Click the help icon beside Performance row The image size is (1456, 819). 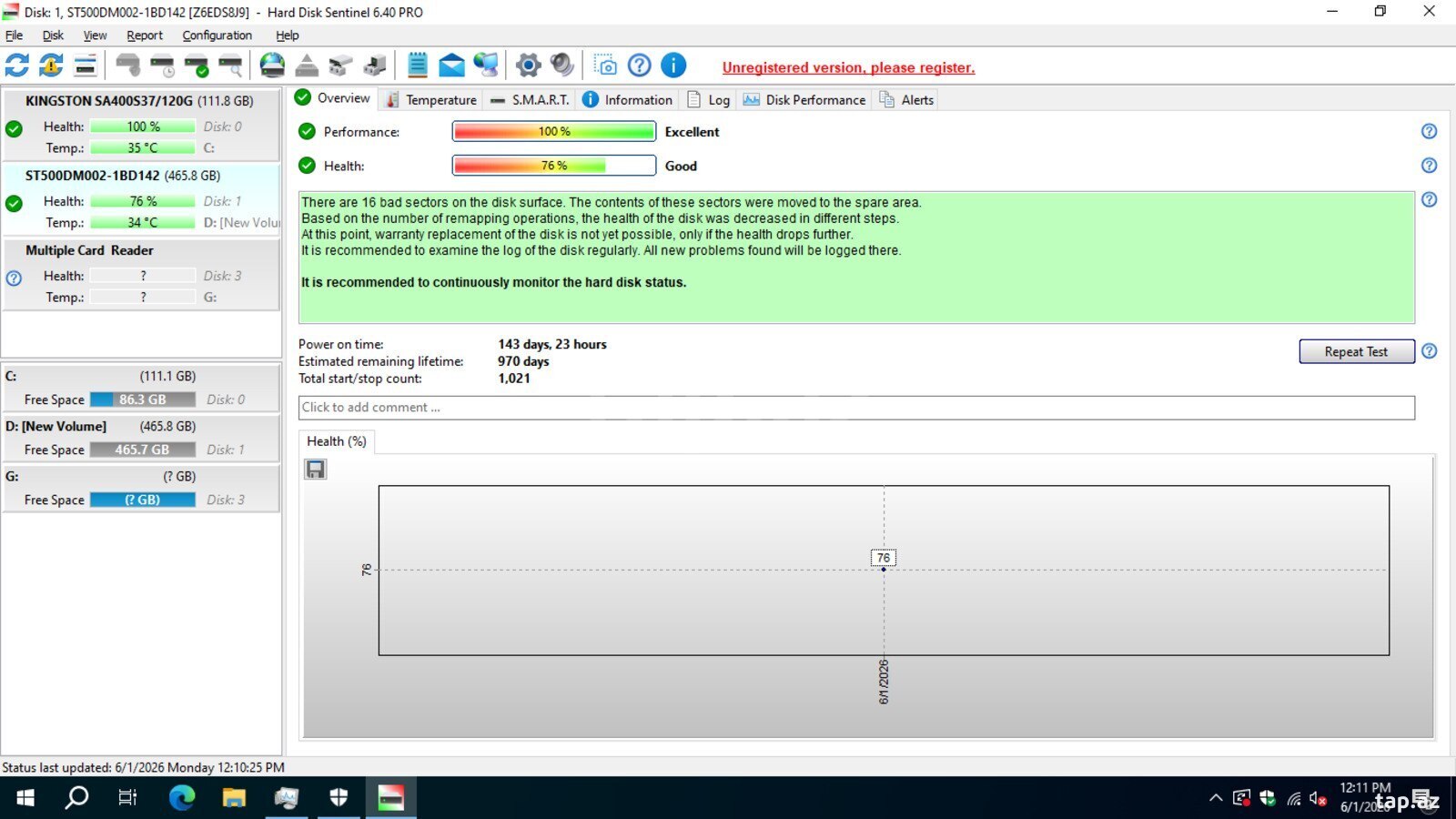click(1430, 131)
